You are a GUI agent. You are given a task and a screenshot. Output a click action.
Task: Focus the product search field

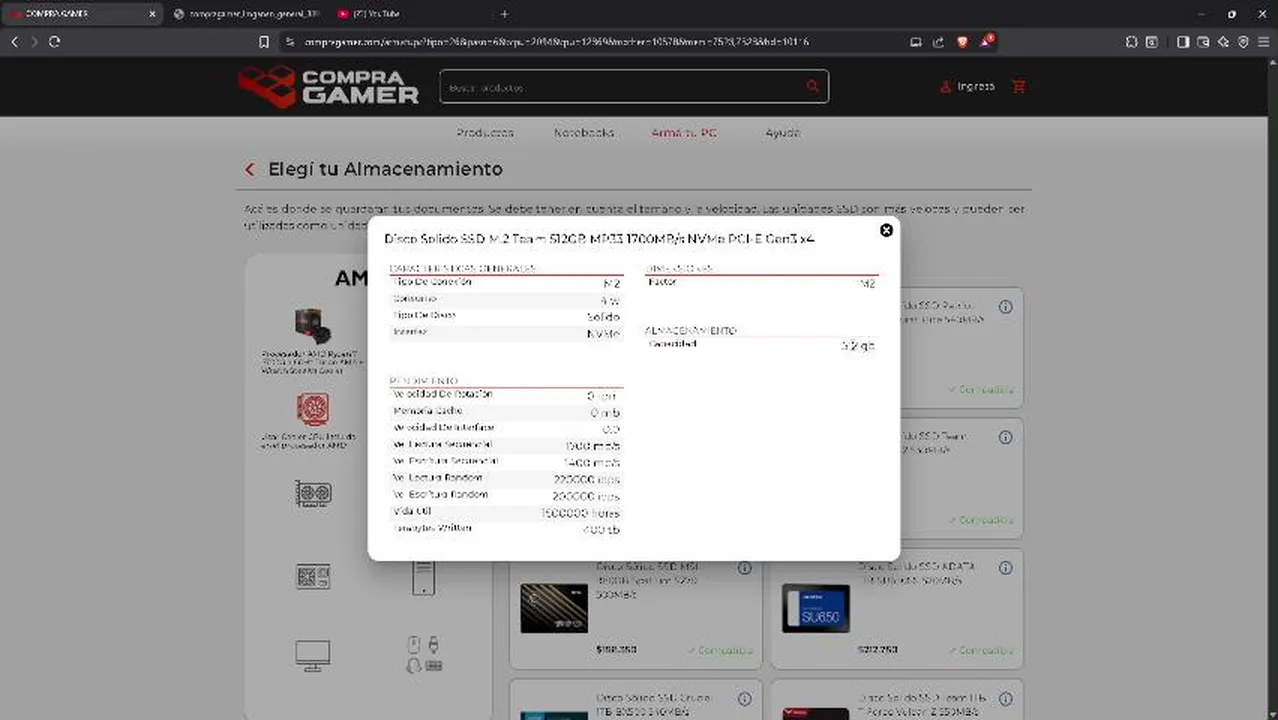coord(634,87)
